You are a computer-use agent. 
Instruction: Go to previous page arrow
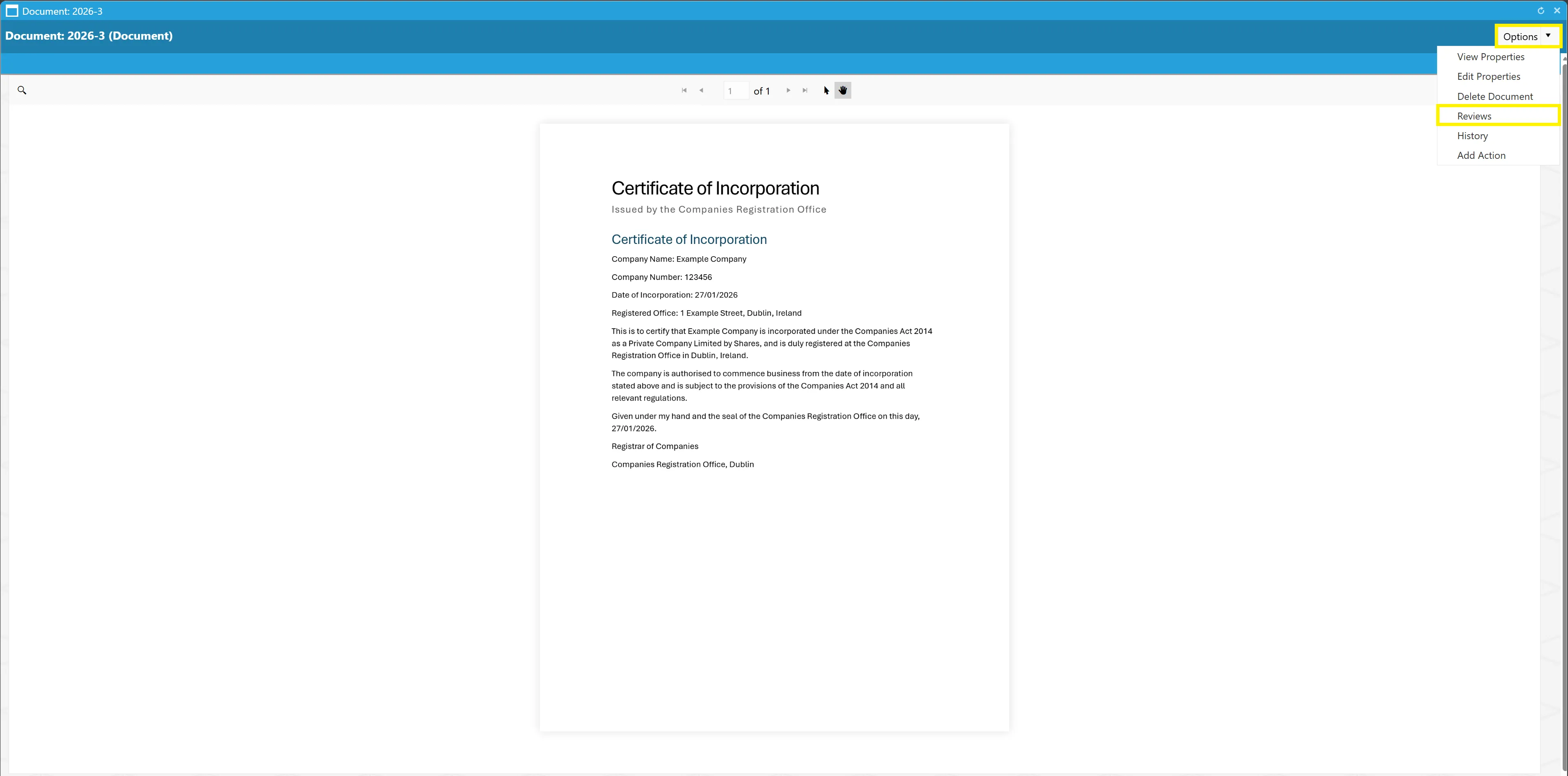tap(701, 90)
